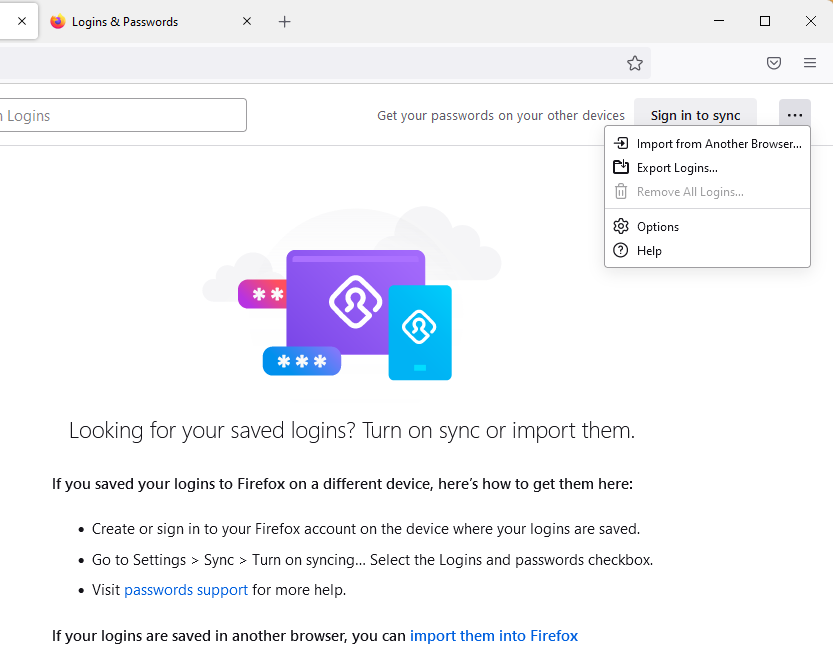Viewport: 833px width, 652px height.
Task: Click the Options gear menu entry
Action: tap(657, 227)
